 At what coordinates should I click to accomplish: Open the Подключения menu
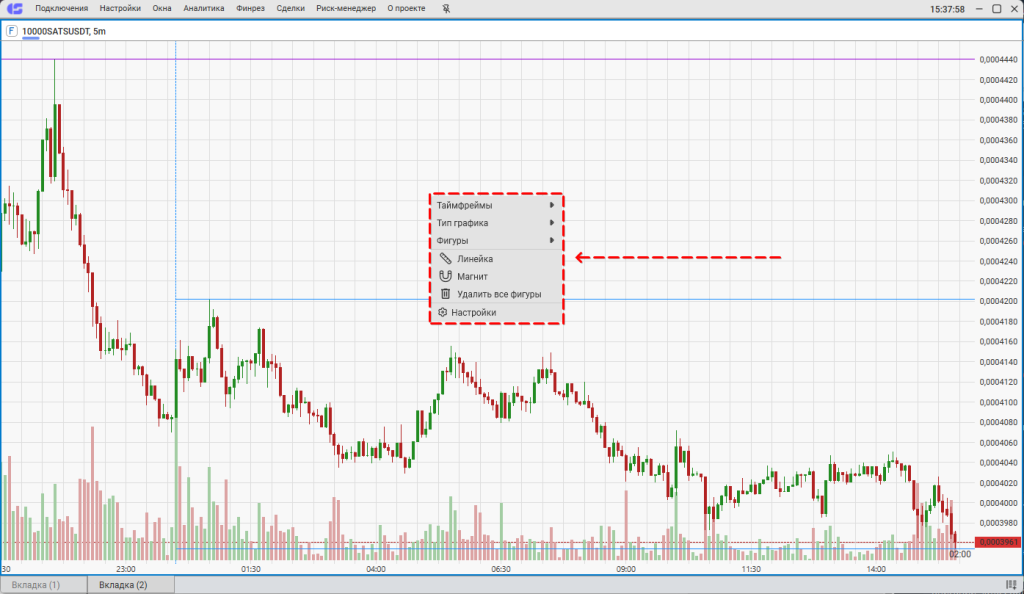pyautogui.click(x=61, y=8)
